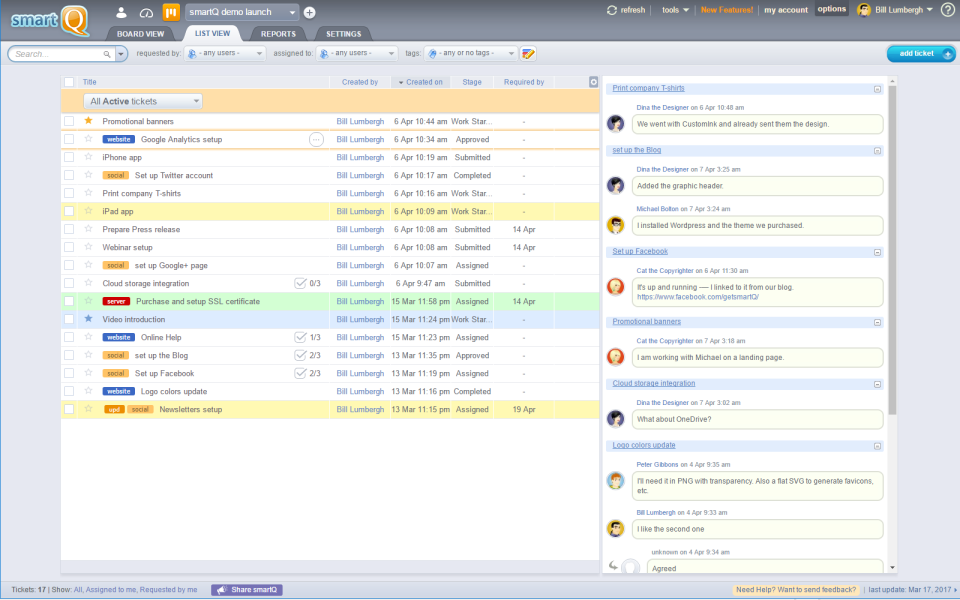Select the checkbox for iPad app
Image resolution: width=960 pixels, height=600 pixels.
click(69, 211)
